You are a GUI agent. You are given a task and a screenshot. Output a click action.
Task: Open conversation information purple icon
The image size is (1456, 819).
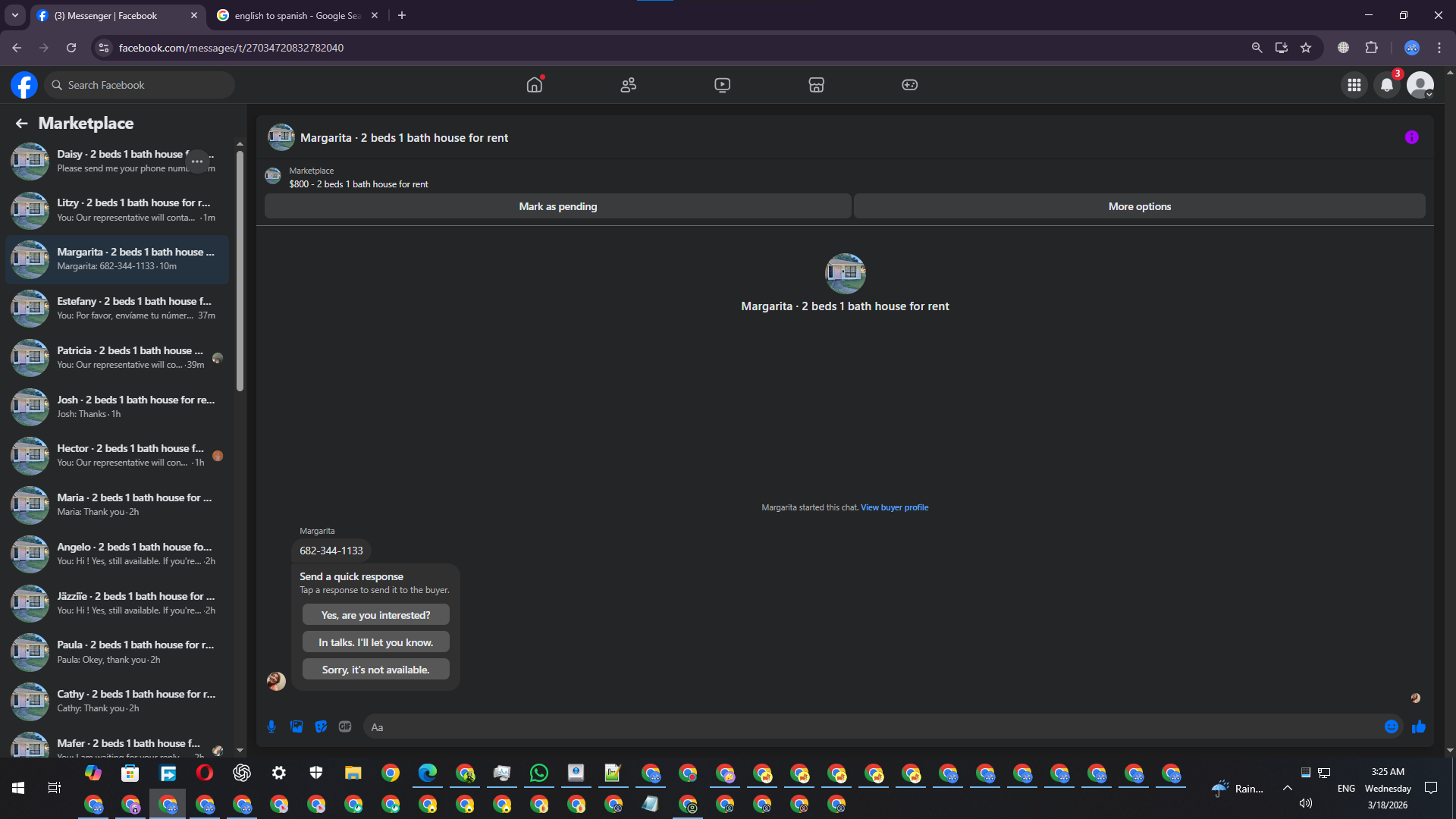coord(1412,137)
